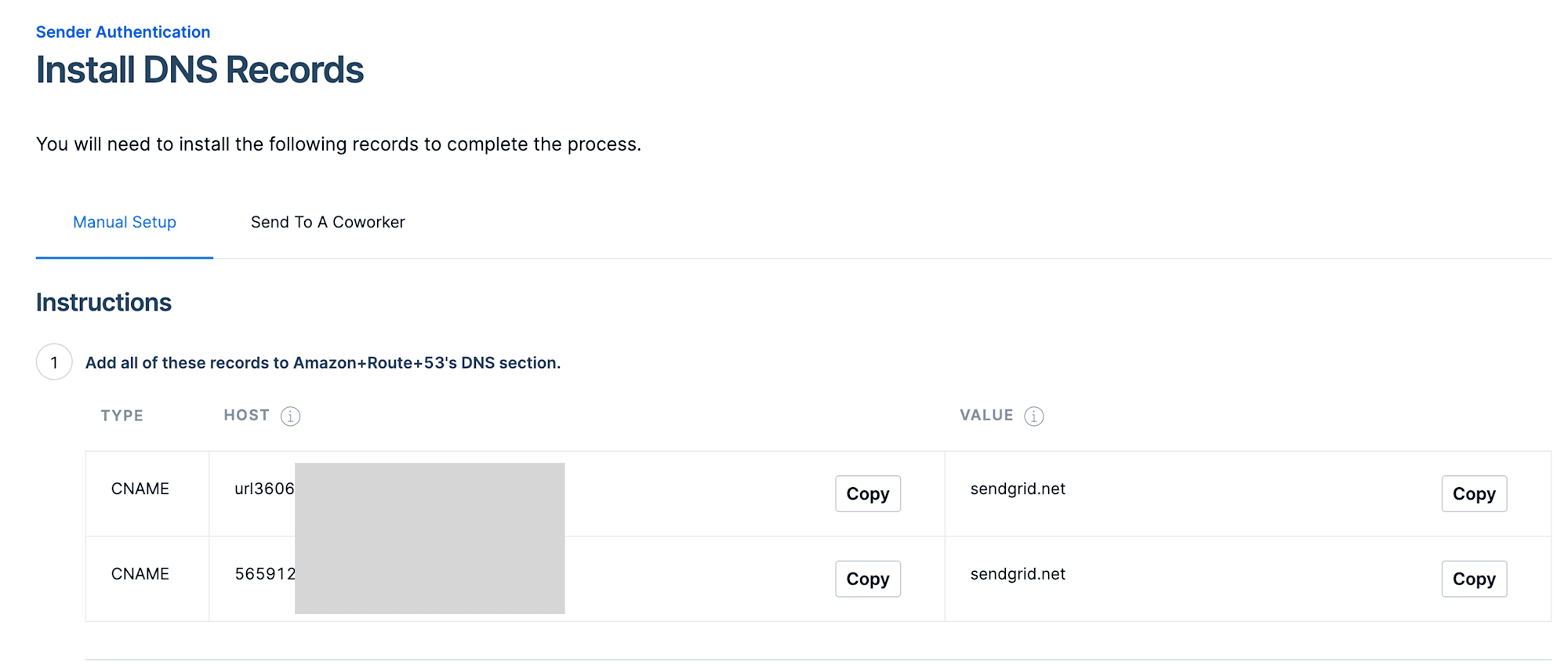Viewport: 1568px width, 669px height.
Task: Select the 565912 host text
Action: pos(265,574)
